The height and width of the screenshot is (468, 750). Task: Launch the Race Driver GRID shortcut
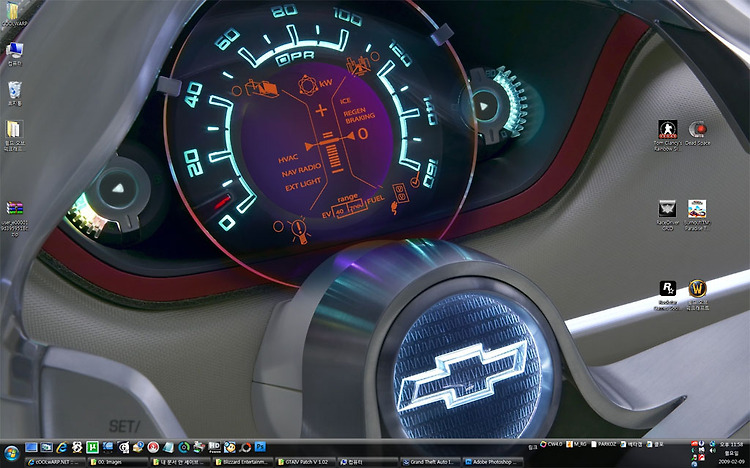pos(668,214)
